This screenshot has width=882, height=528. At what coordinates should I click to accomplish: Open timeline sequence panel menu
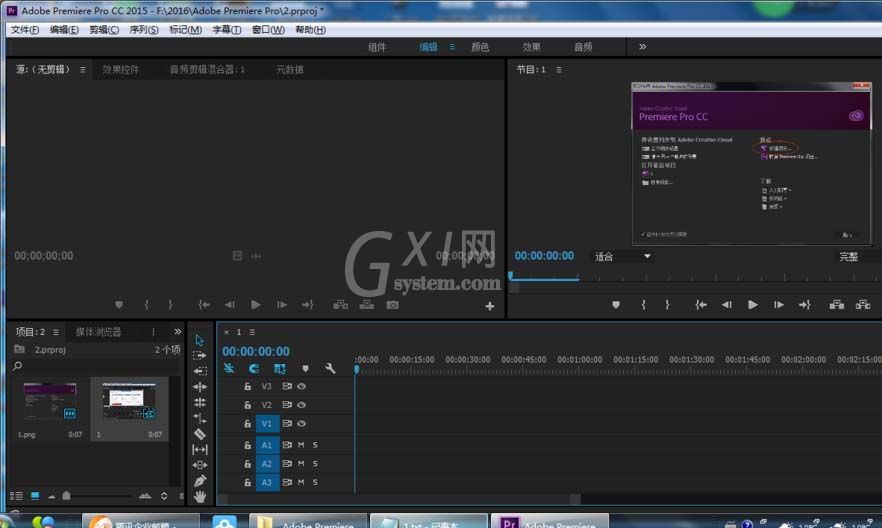point(252,332)
